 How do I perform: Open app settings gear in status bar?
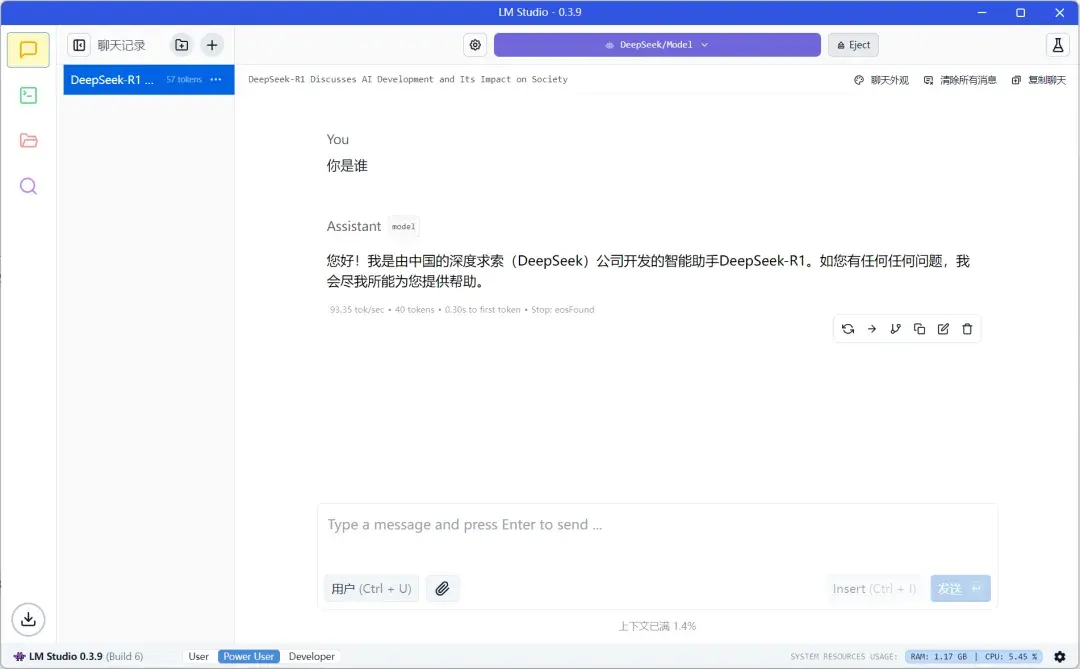coord(1060,657)
